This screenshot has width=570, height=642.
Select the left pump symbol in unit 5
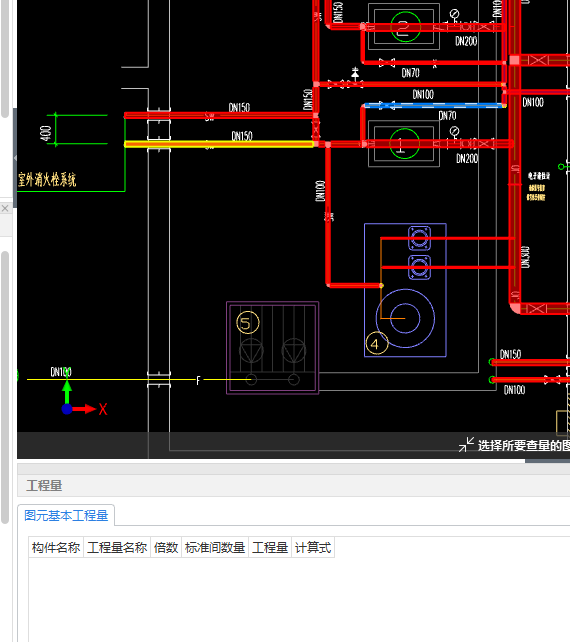pyautogui.click(x=251, y=351)
